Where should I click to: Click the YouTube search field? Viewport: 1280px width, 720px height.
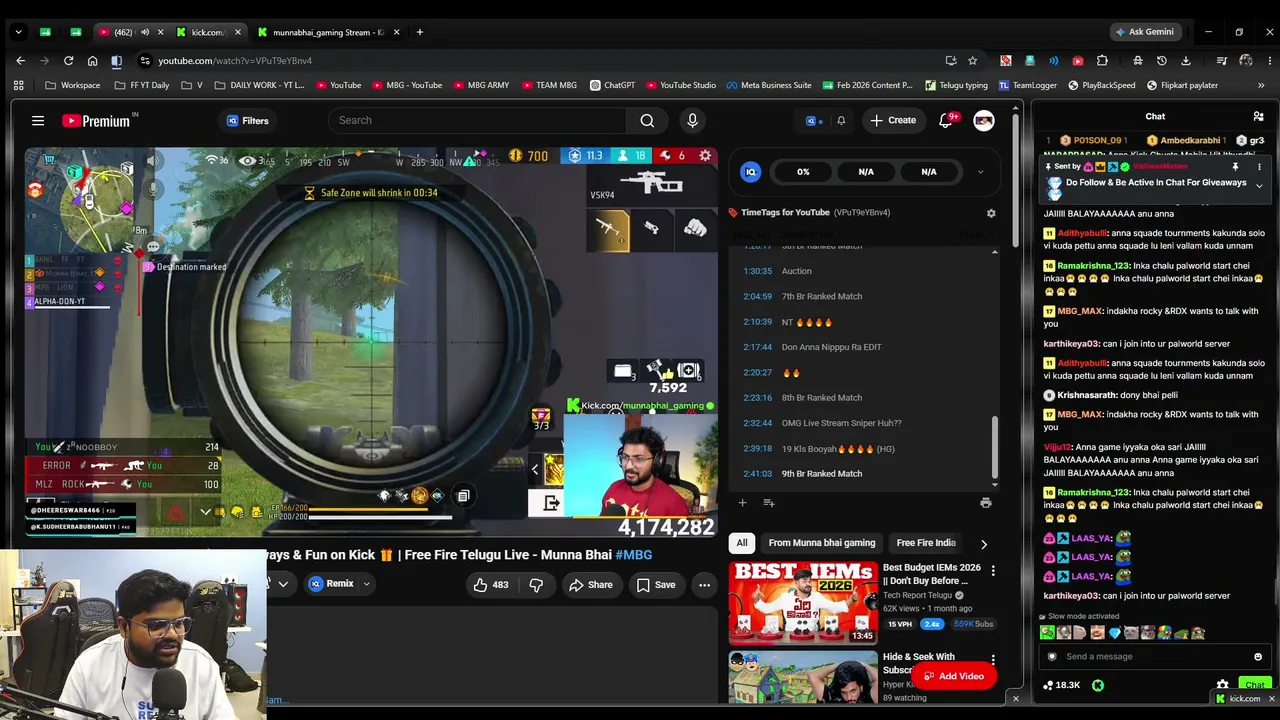pos(477,121)
